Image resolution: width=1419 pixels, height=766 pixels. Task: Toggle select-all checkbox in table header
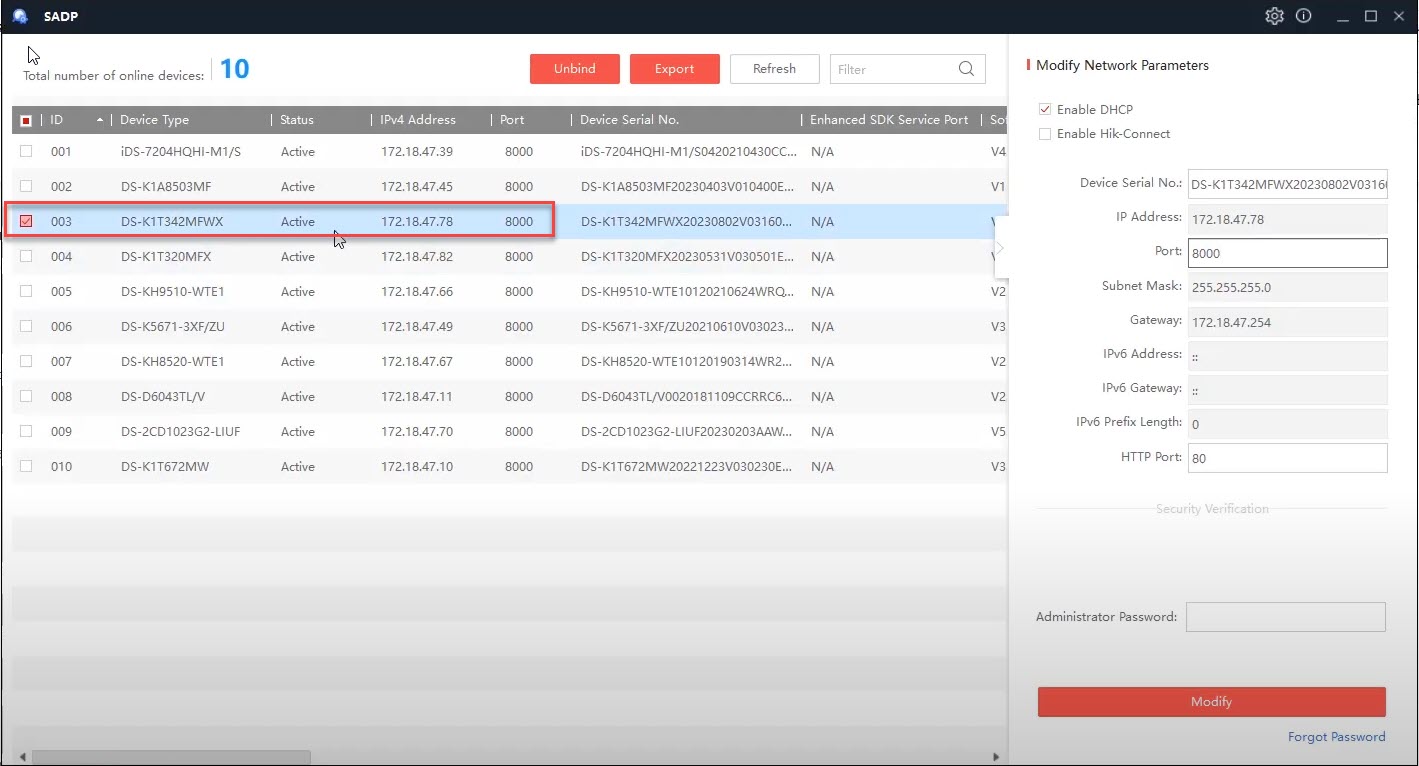(26, 120)
